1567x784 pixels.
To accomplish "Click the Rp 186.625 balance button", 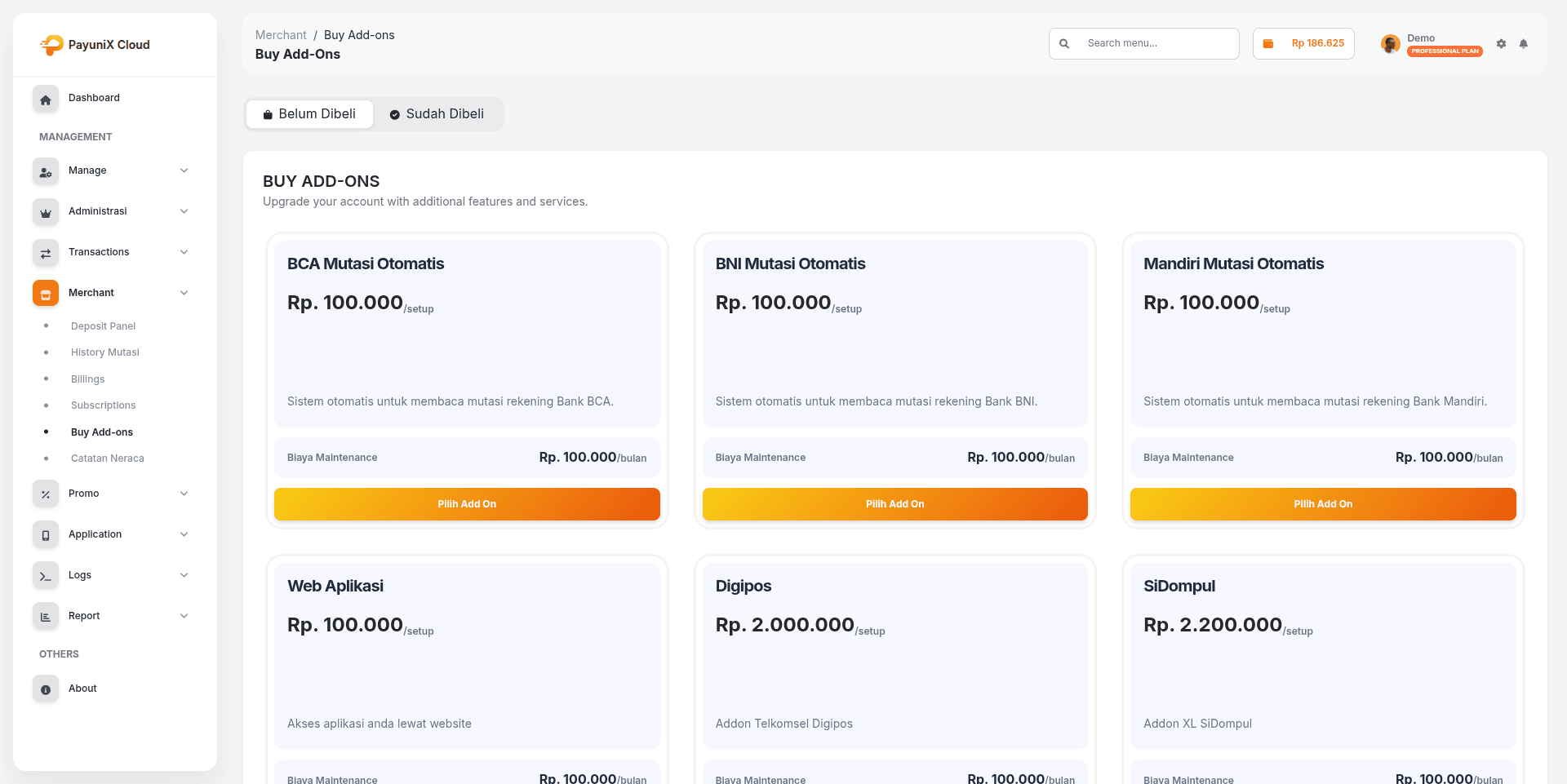I will pyautogui.click(x=1303, y=44).
